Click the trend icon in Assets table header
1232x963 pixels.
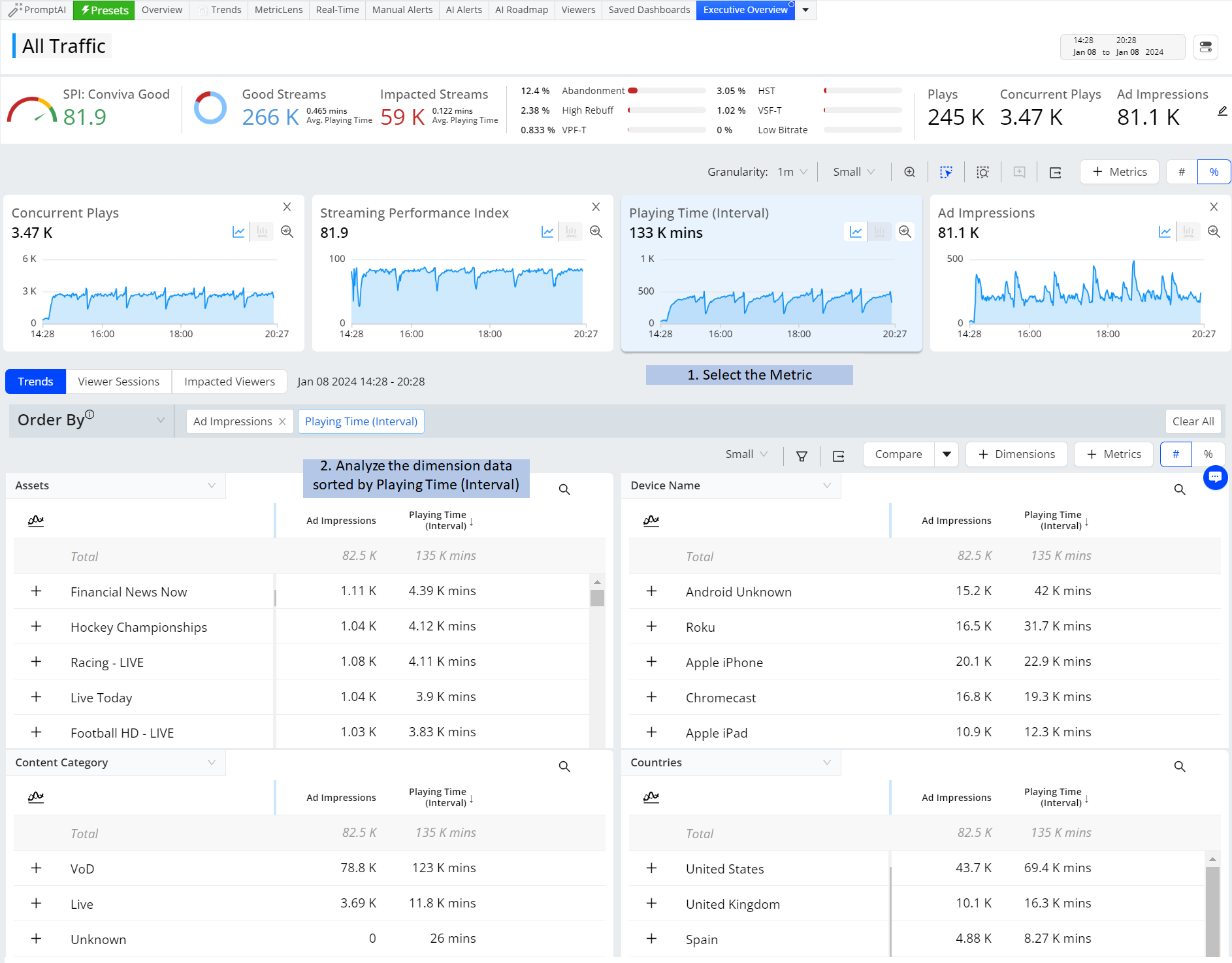36,521
